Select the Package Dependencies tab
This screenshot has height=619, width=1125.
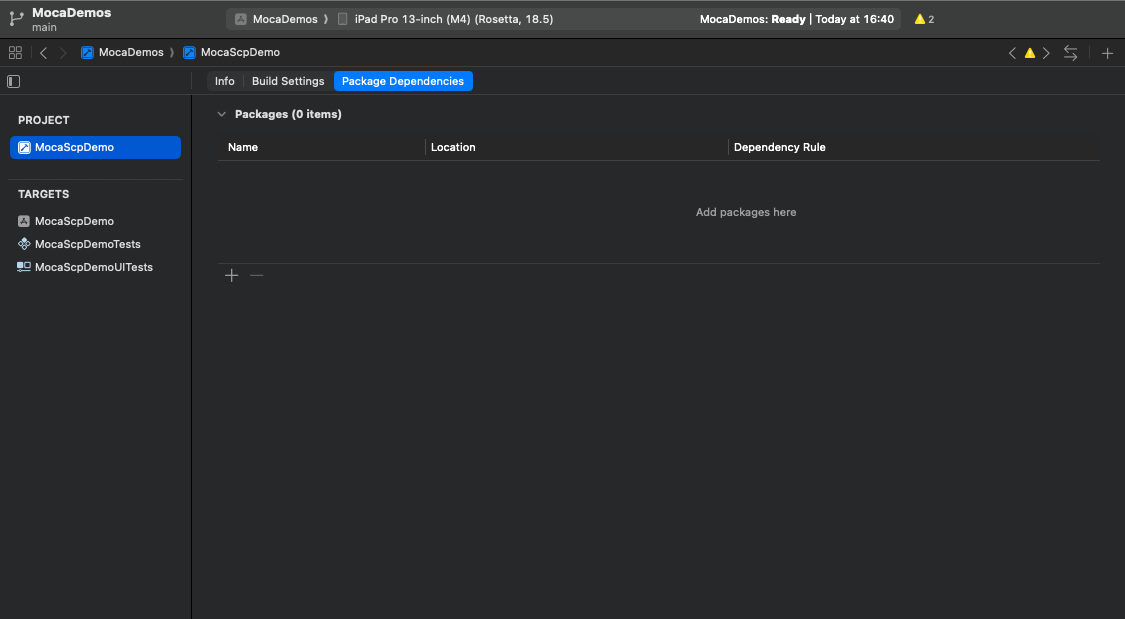point(403,81)
